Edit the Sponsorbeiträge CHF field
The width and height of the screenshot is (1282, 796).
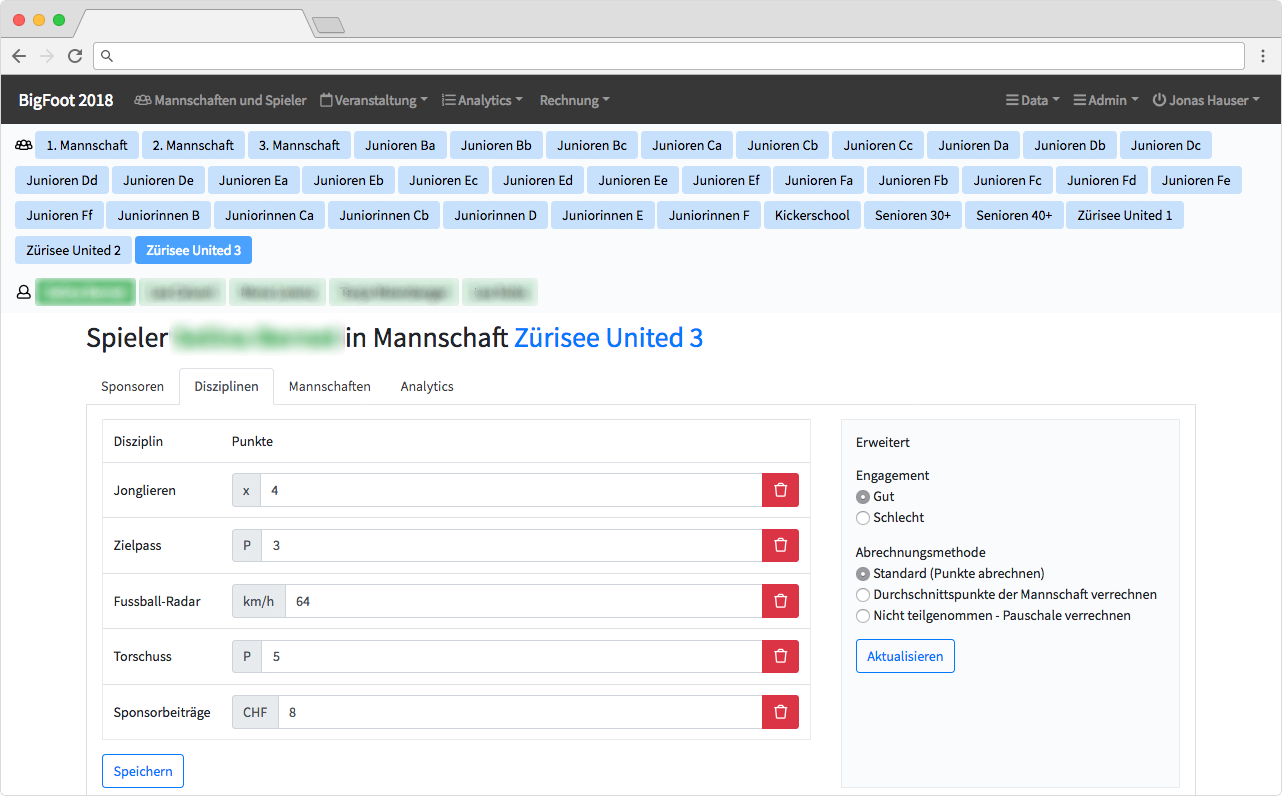521,712
